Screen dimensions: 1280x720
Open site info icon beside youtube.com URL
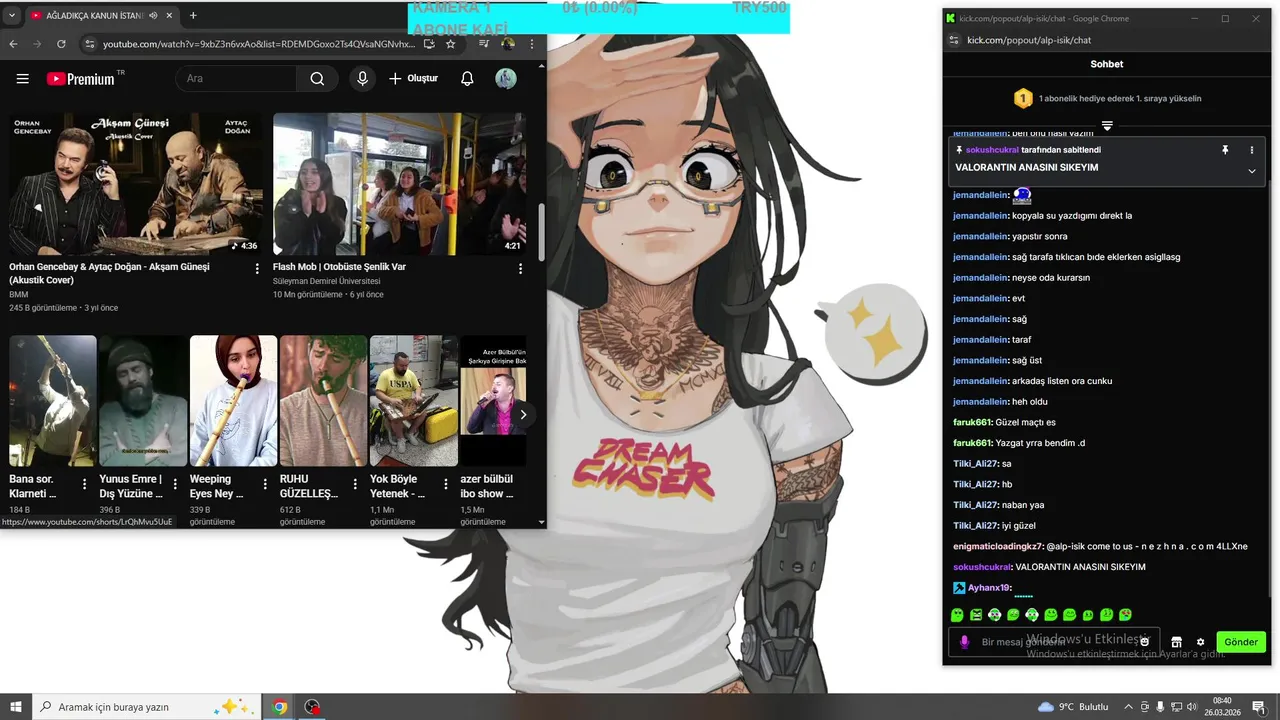pos(90,44)
